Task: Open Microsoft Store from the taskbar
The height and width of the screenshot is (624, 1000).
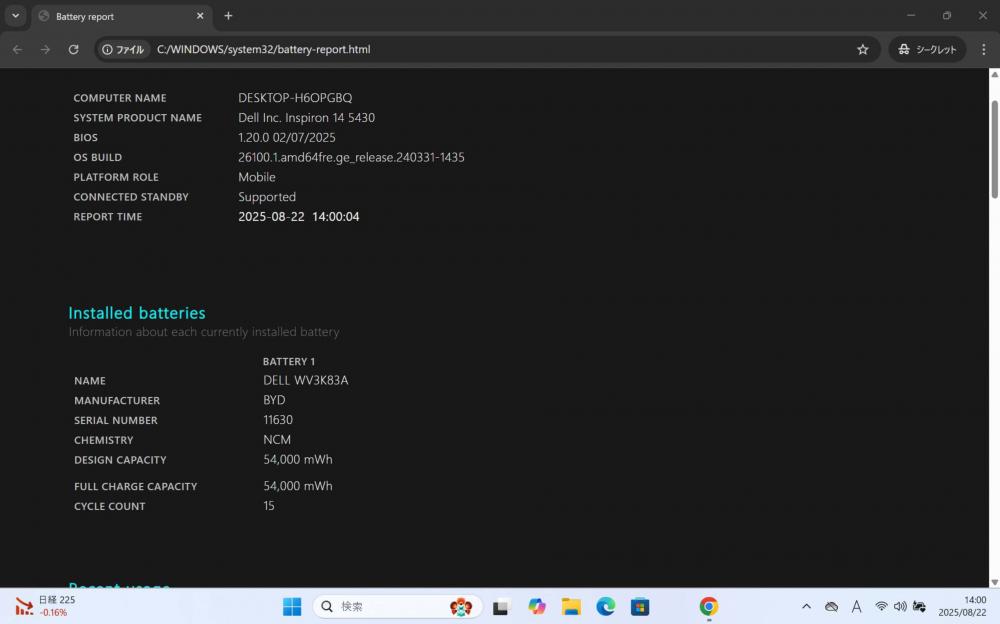Action: (640, 606)
